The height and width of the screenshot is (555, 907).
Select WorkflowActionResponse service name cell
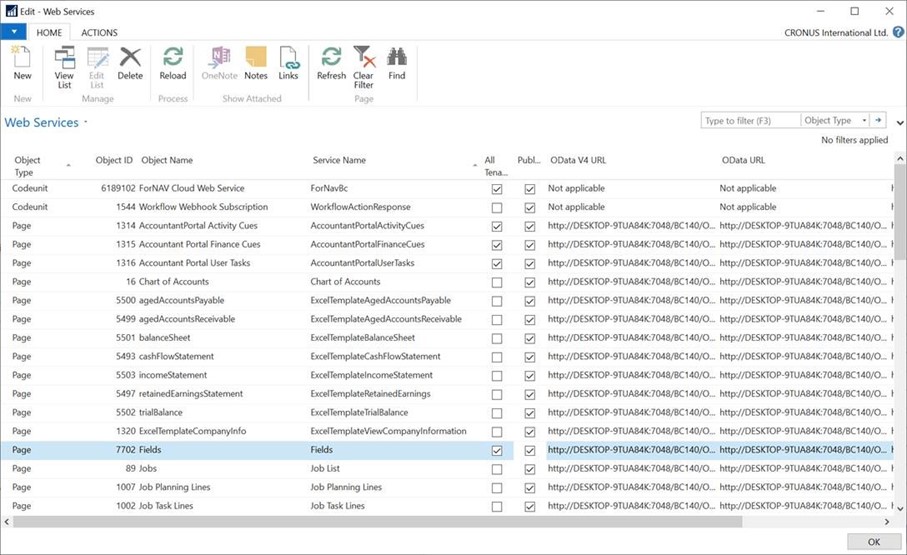(360, 207)
